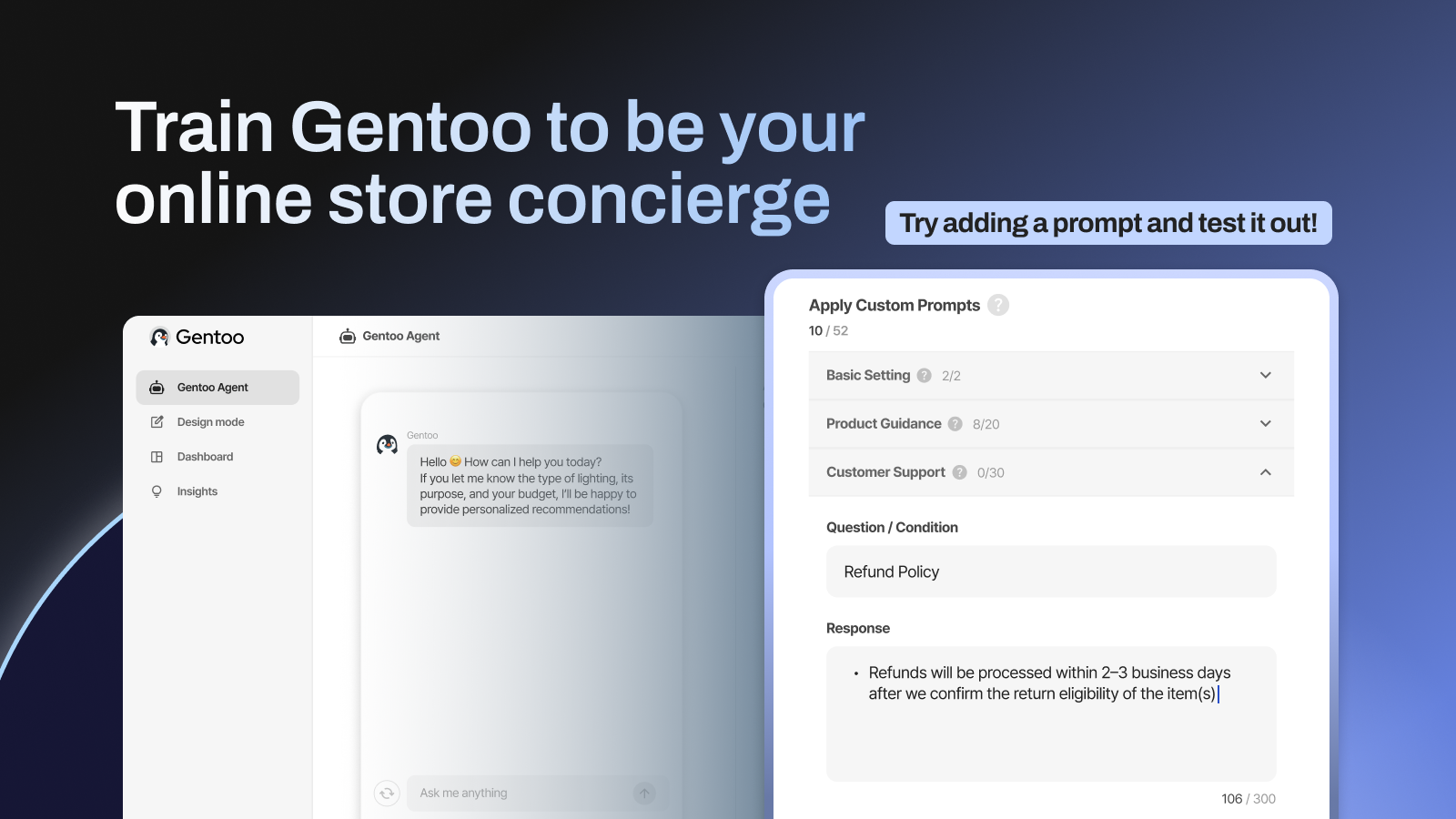Open the Gentoo Agent sidebar item
This screenshot has width=1456, height=819.
(217, 388)
